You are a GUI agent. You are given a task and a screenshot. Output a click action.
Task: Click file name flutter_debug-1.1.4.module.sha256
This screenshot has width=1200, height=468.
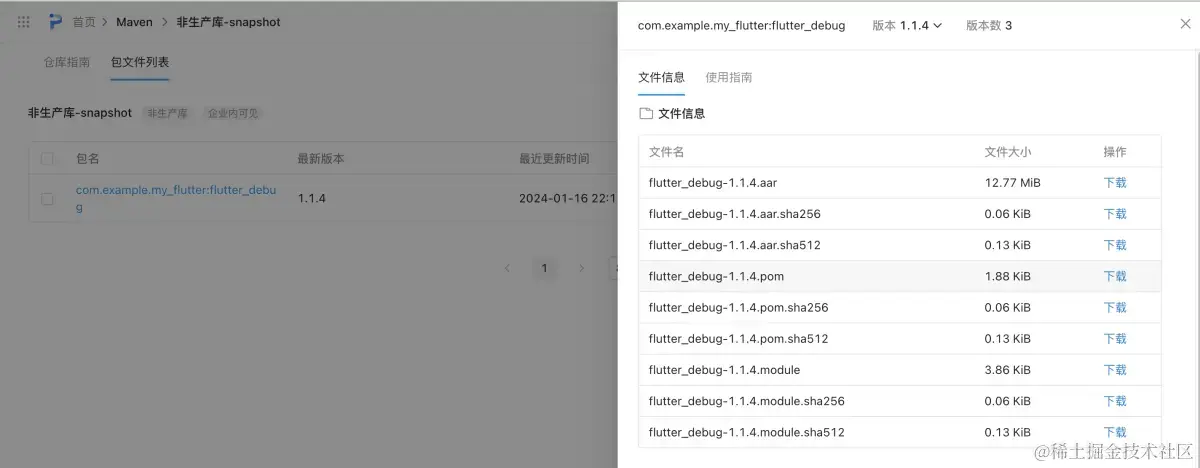(x=746, y=401)
